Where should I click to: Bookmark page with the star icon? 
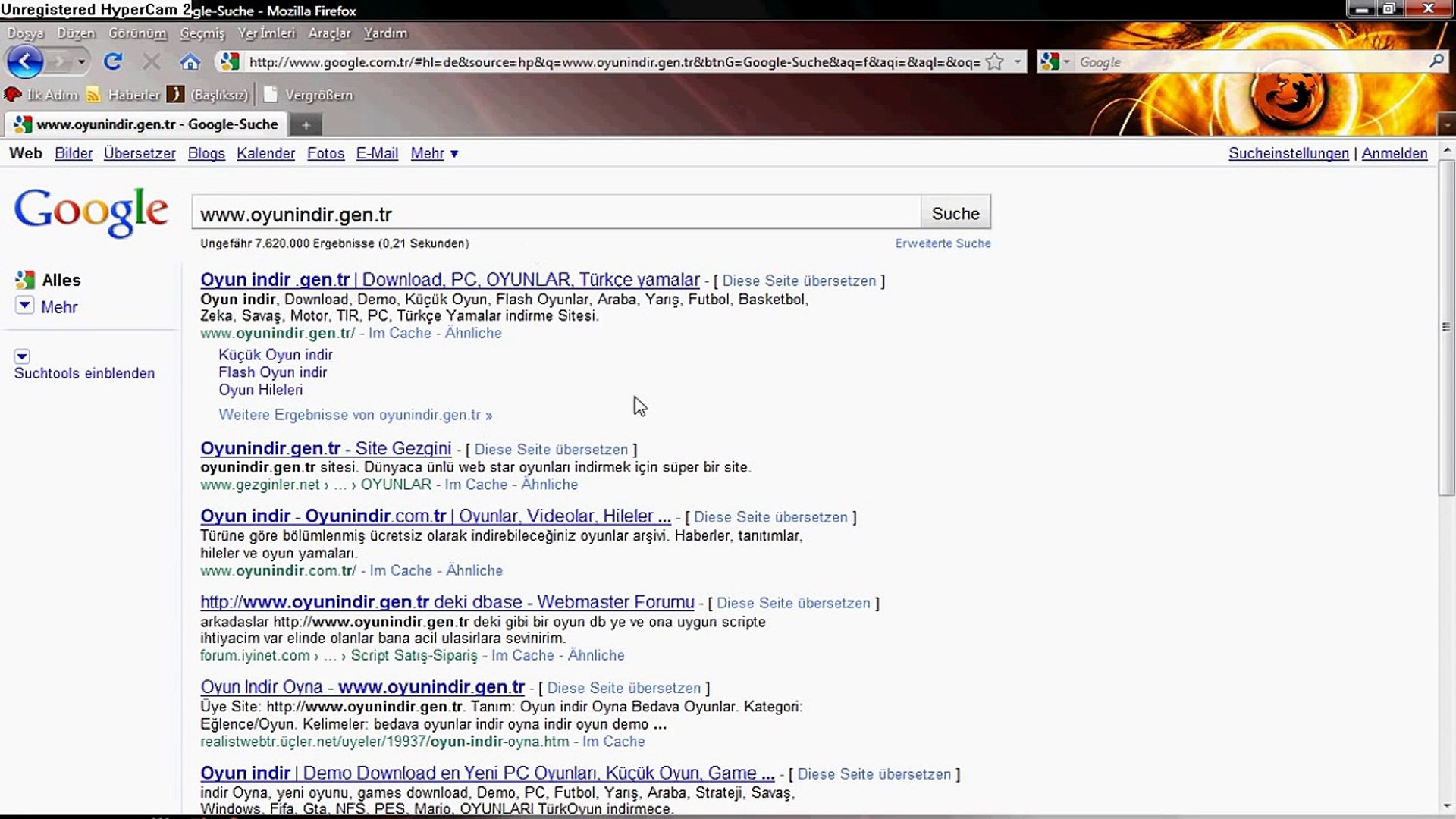click(x=995, y=62)
